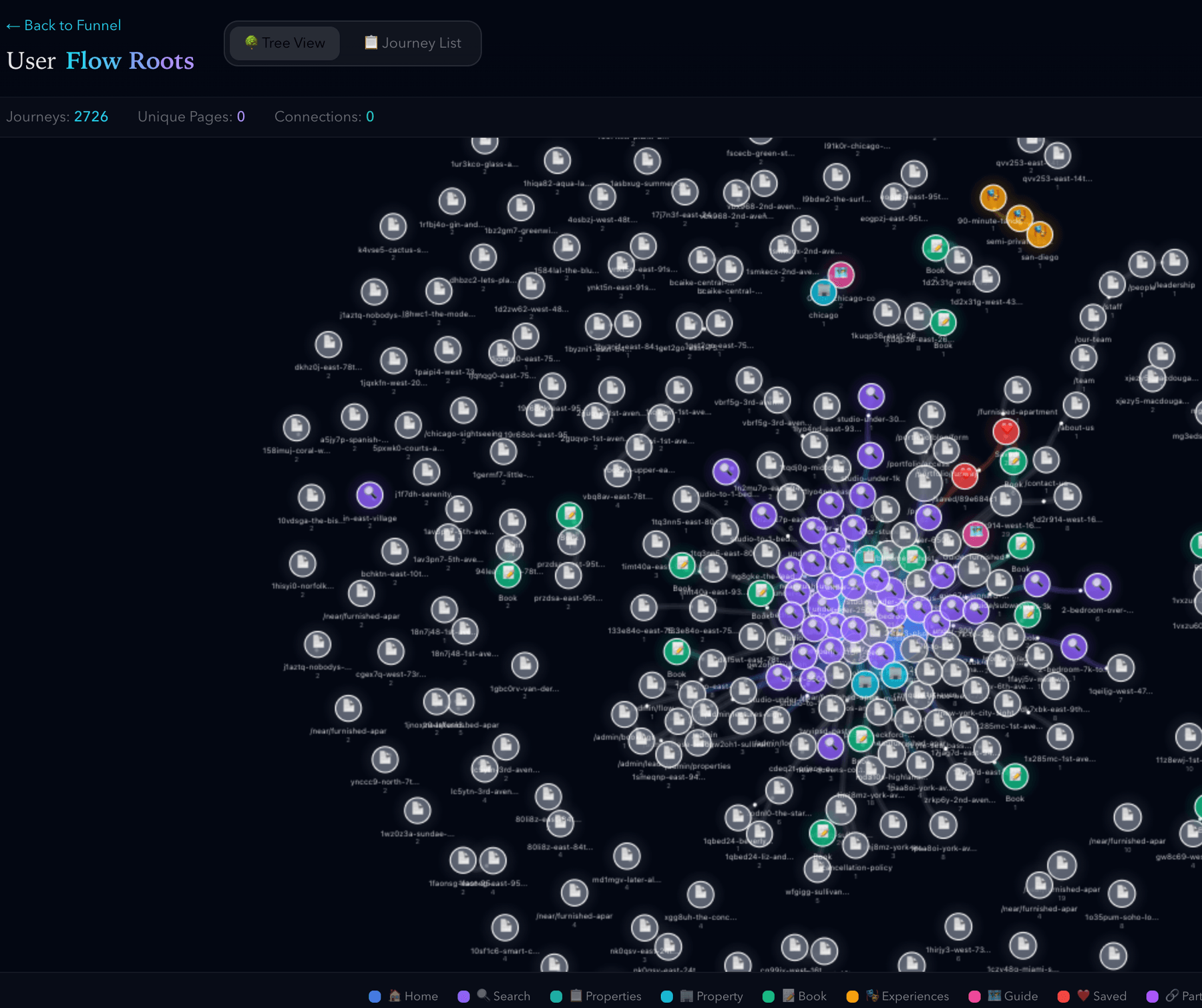Viewport: 1202px width, 1008px height.
Task: Click the Journeys 2726 count
Action: [x=57, y=117]
